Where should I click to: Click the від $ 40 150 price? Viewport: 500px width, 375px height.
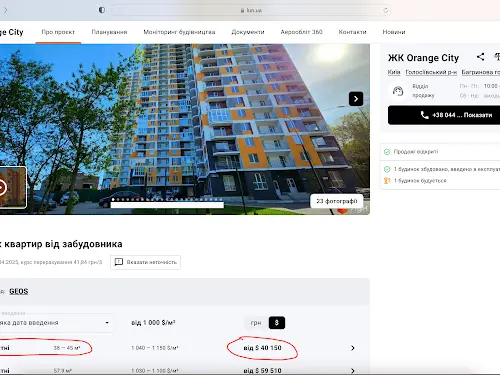coord(262,348)
